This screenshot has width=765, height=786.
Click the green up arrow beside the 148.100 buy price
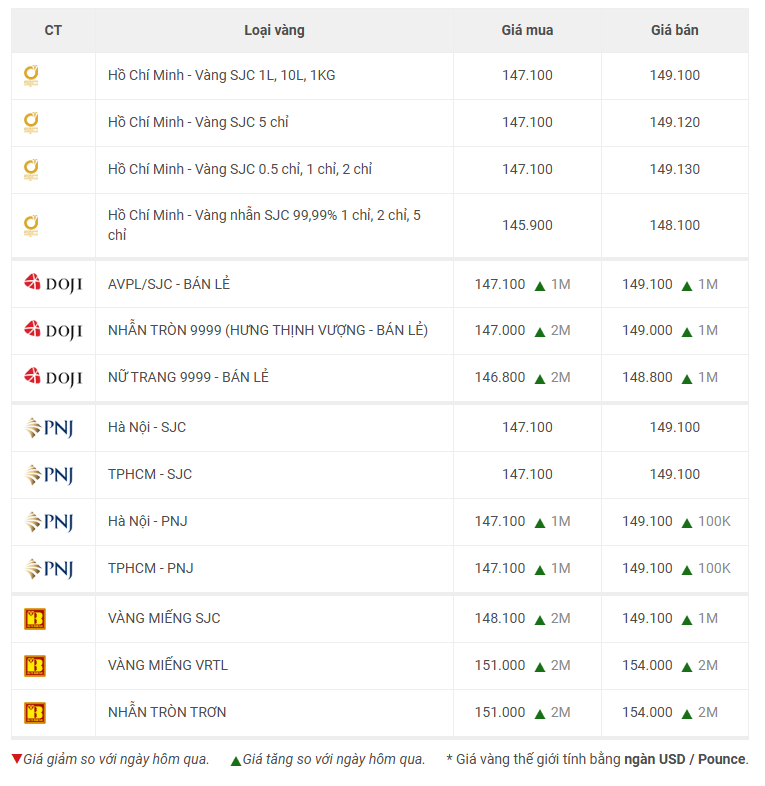tap(539, 620)
